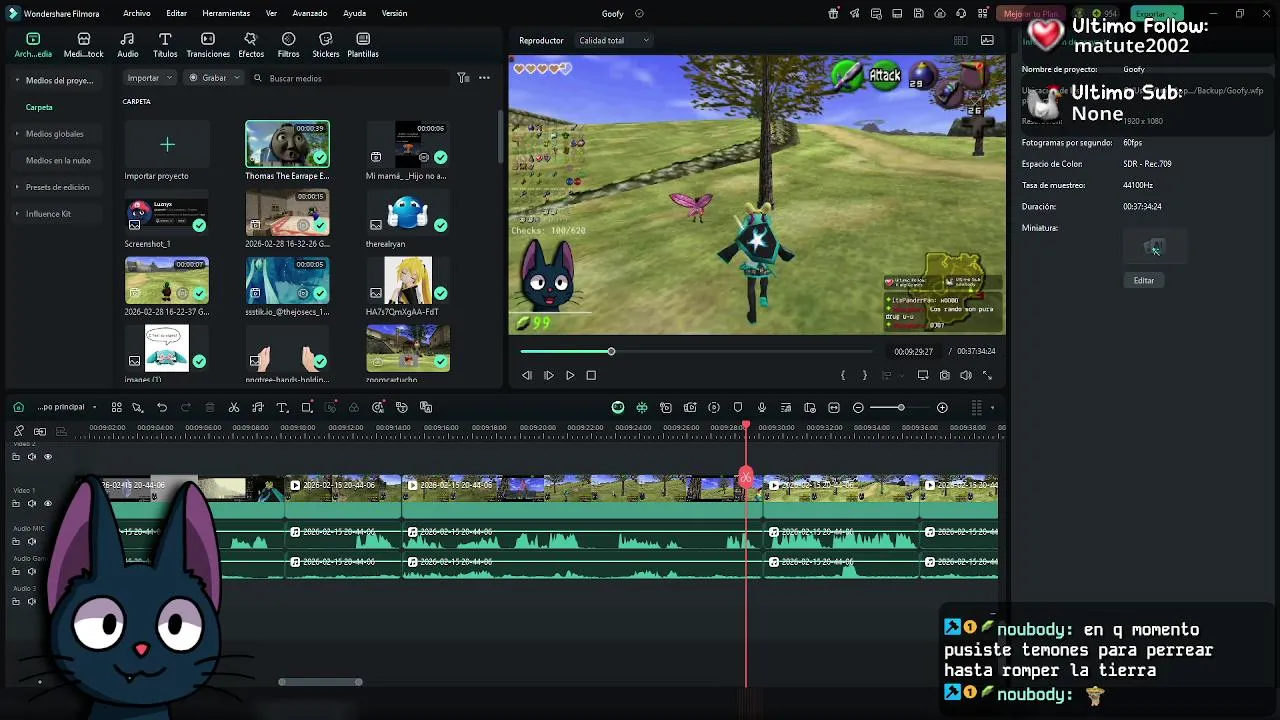Image resolution: width=1280 pixels, height=720 pixels.
Task: Click the timeline delete trash icon
Action: pyautogui.click(x=210, y=408)
